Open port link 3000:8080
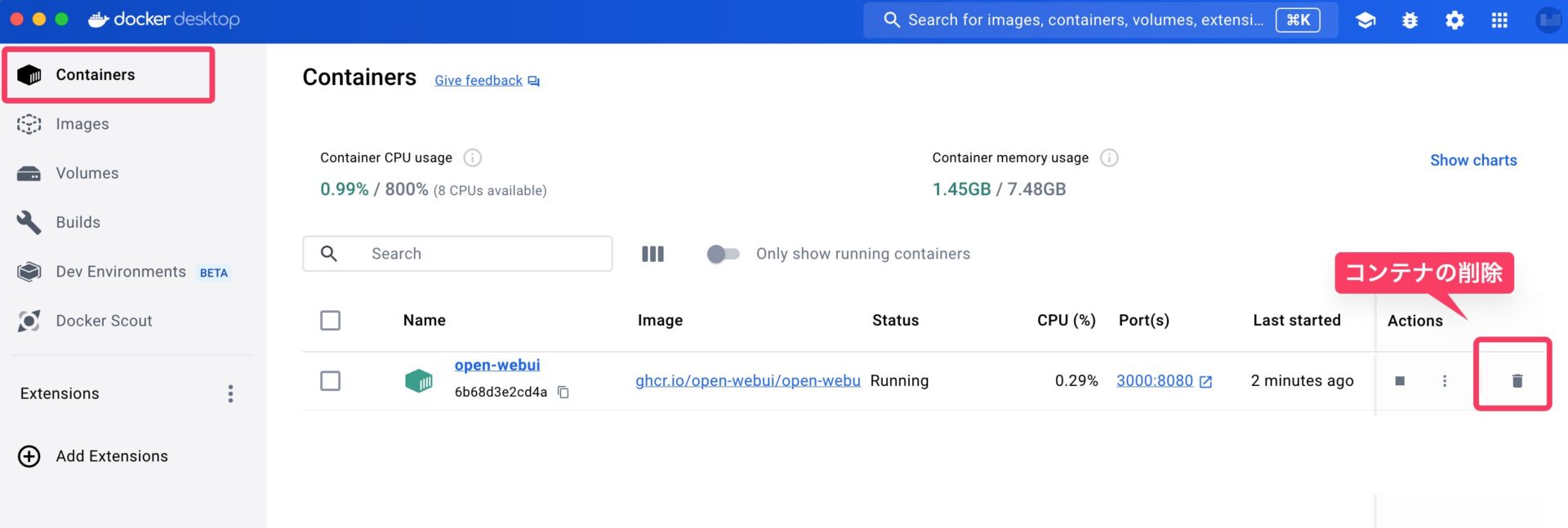Viewport: 1568px width, 528px height. coord(1154,381)
